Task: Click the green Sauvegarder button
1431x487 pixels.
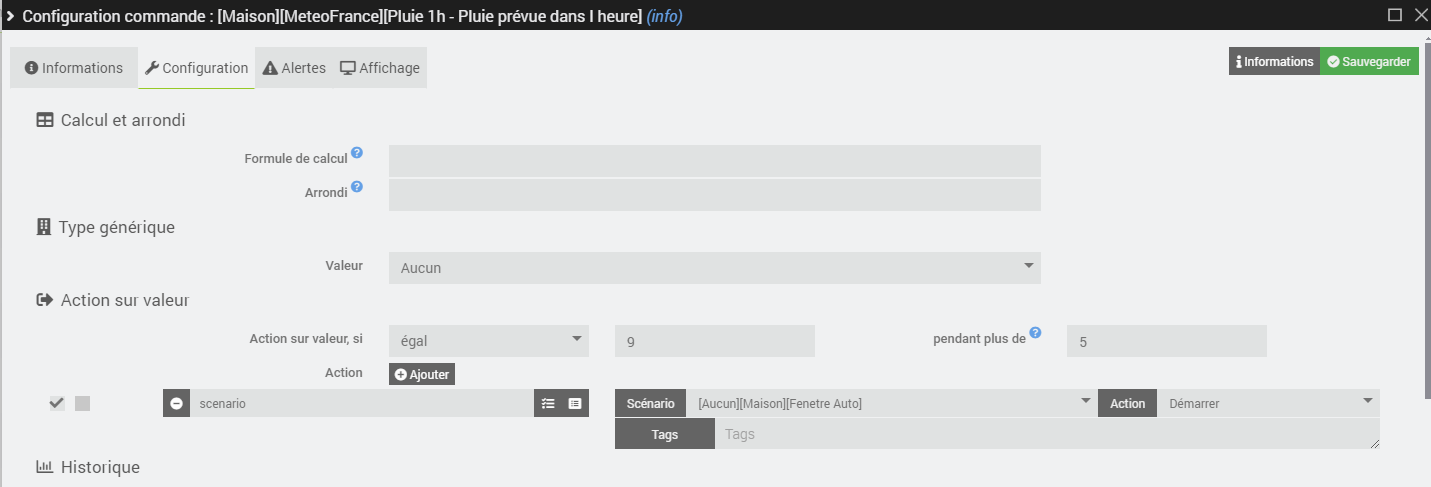Action: point(1369,61)
